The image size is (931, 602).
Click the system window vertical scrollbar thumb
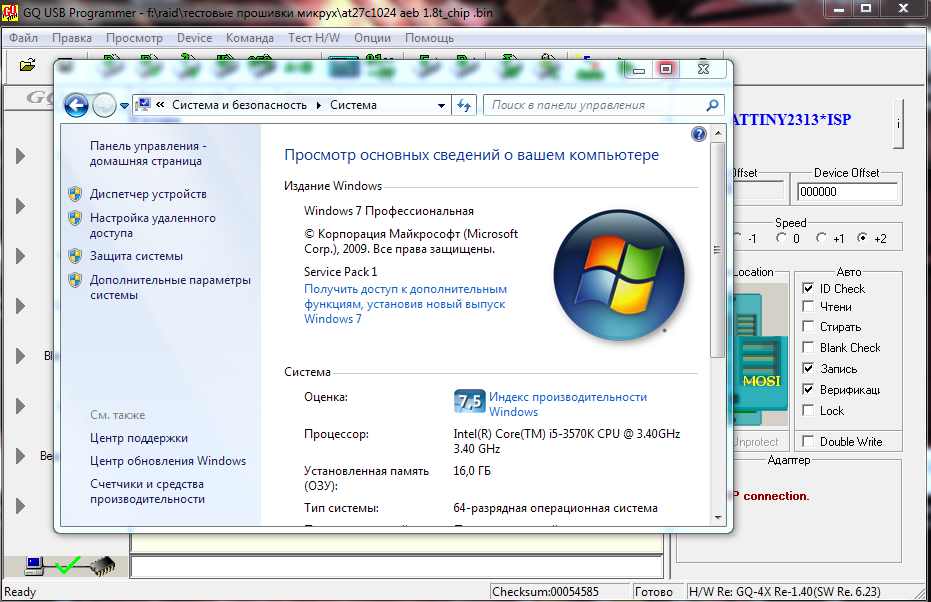click(x=717, y=250)
